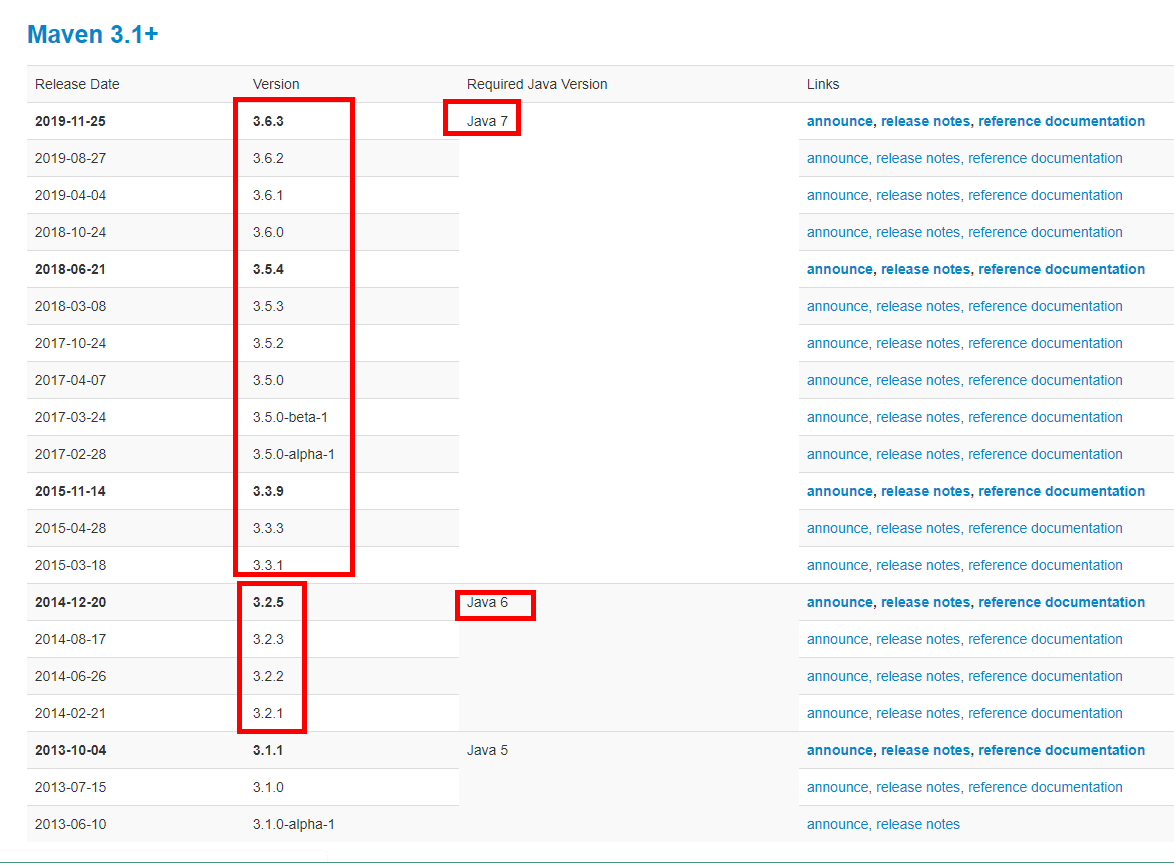This screenshot has width=1174, height=866.
Task: Click announce link for version 3.2.2
Action: click(837, 677)
